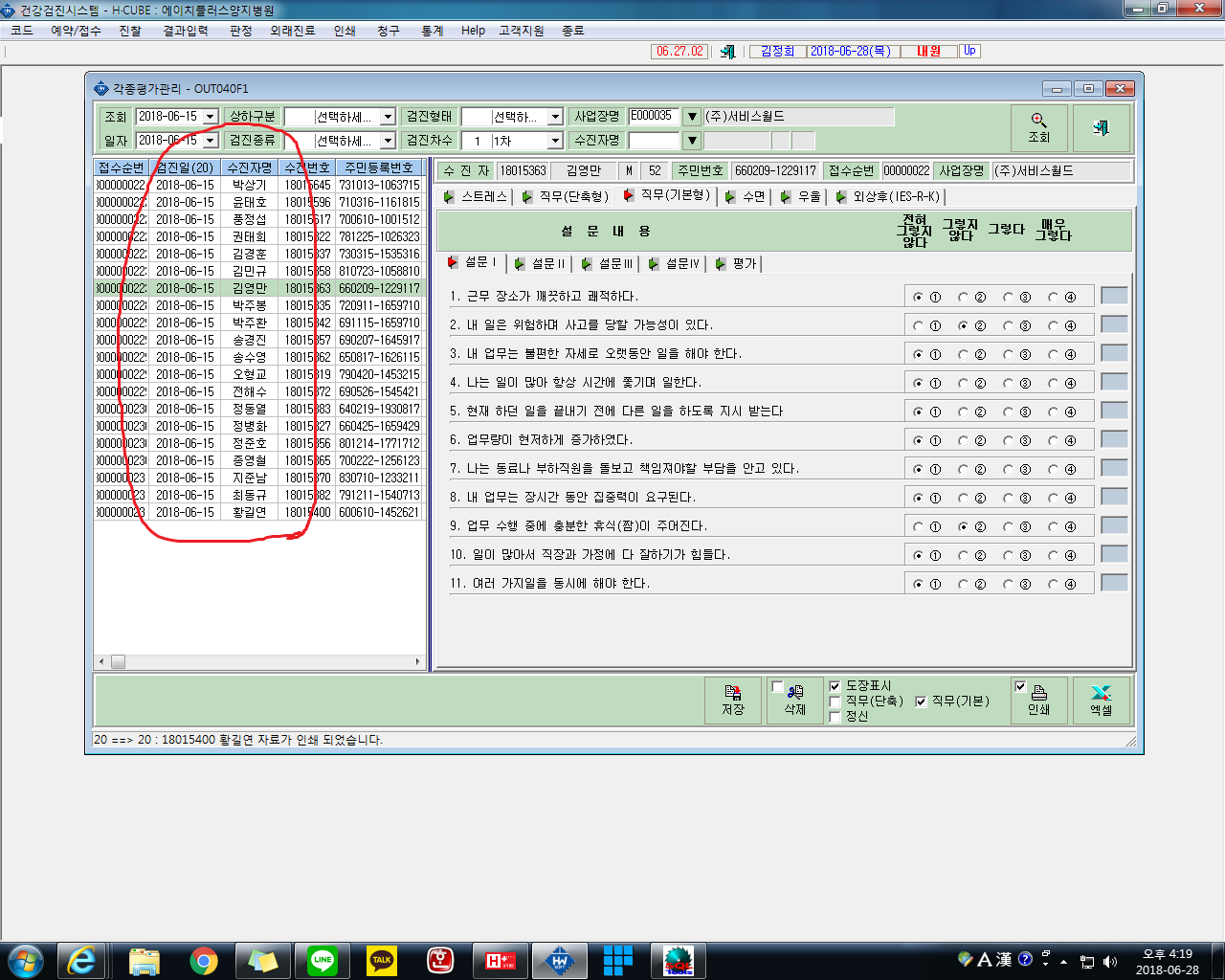The width and height of the screenshot is (1225, 980).
Task: Click the 삭제 delete icon button
Action: pyautogui.click(x=794, y=701)
